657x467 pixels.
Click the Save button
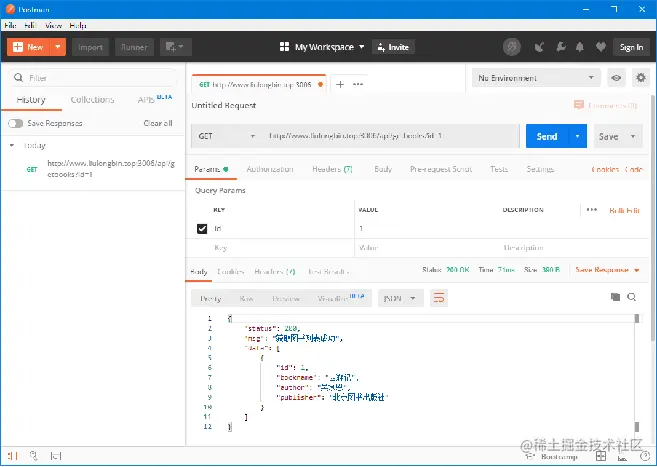608,136
